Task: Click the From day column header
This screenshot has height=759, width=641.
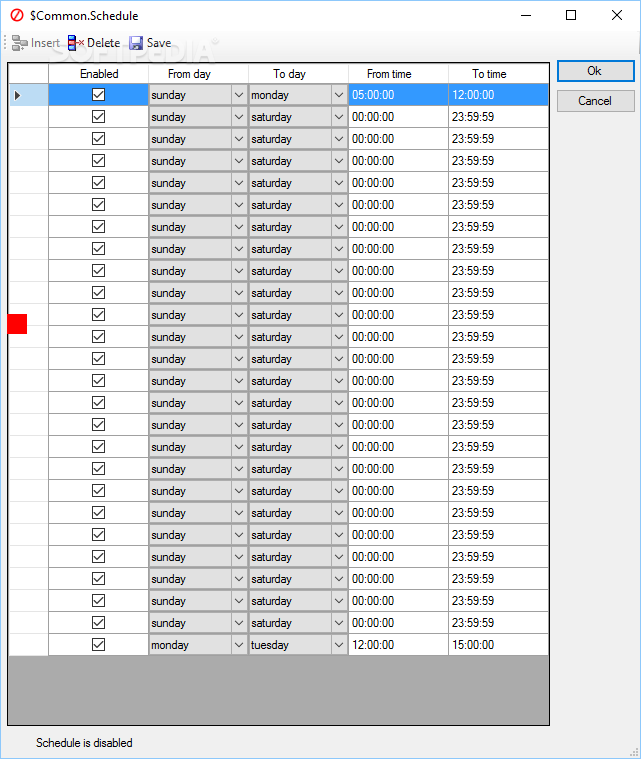Action: [x=198, y=74]
